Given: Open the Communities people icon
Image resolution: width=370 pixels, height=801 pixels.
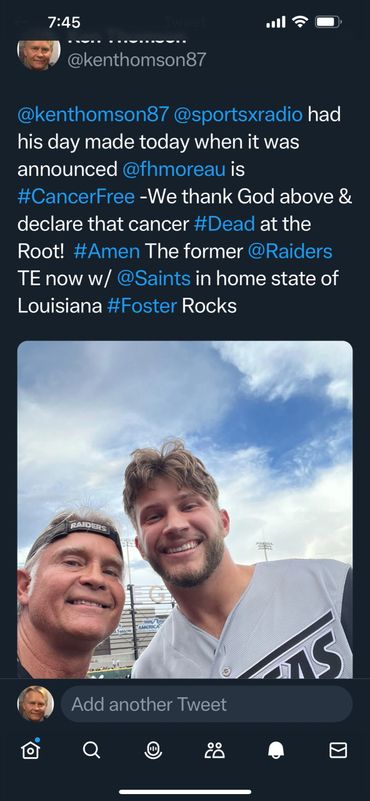Looking at the screenshot, I should (215, 750).
